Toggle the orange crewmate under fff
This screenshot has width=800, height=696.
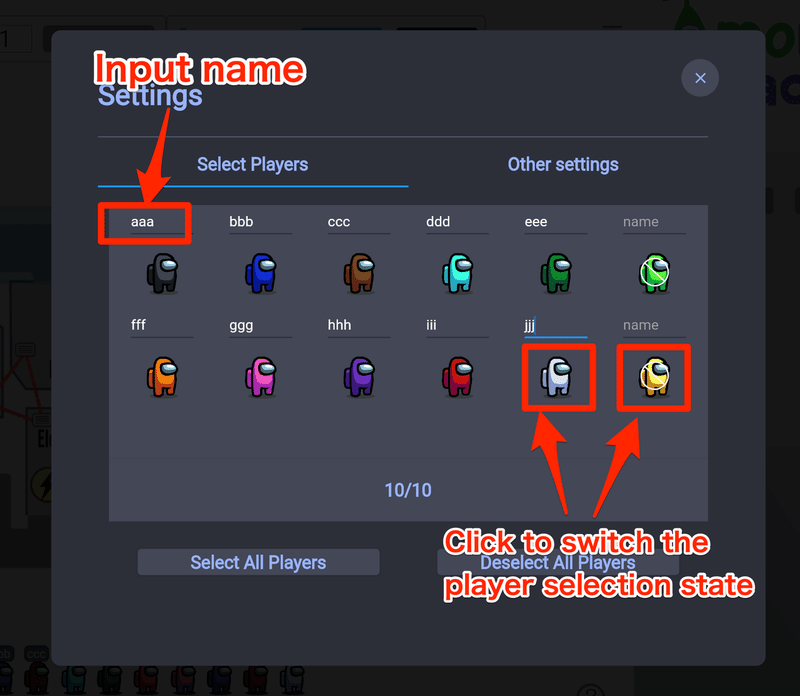click(x=162, y=377)
